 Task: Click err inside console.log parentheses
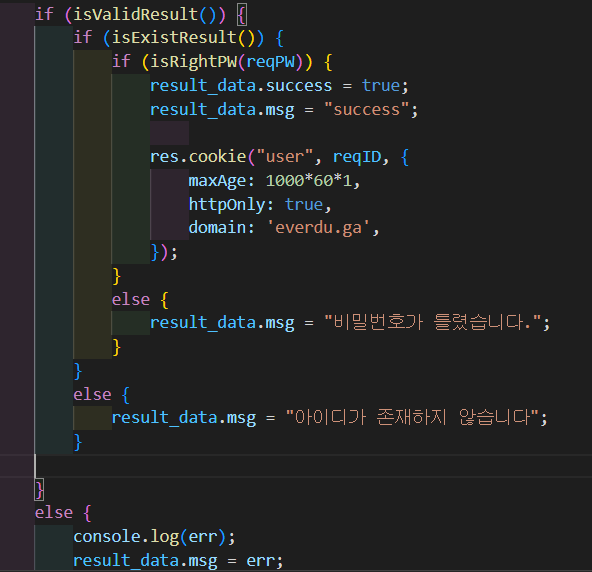click(x=203, y=537)
